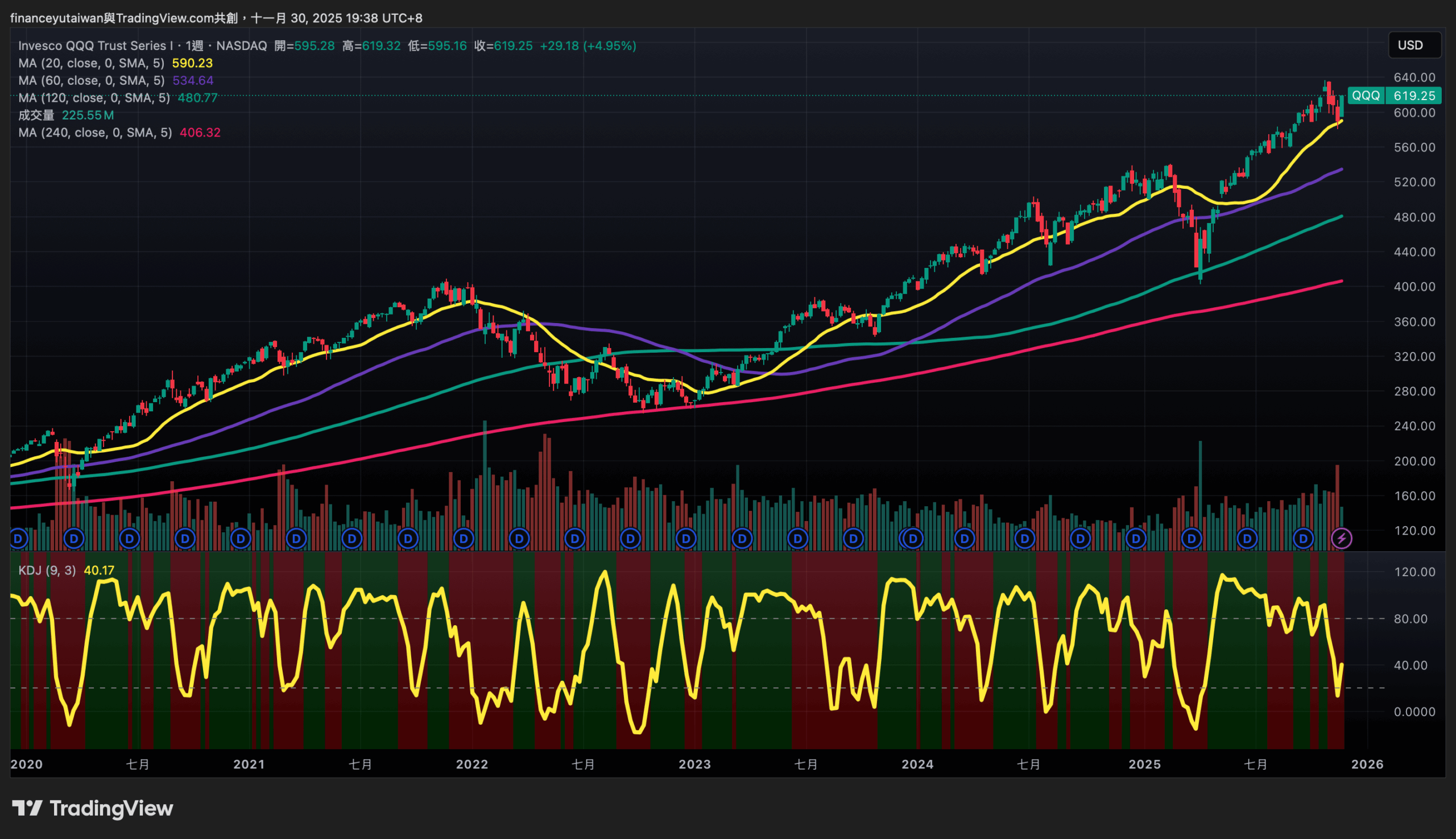Click the TradingView logo at bottom left

(93, 808)
